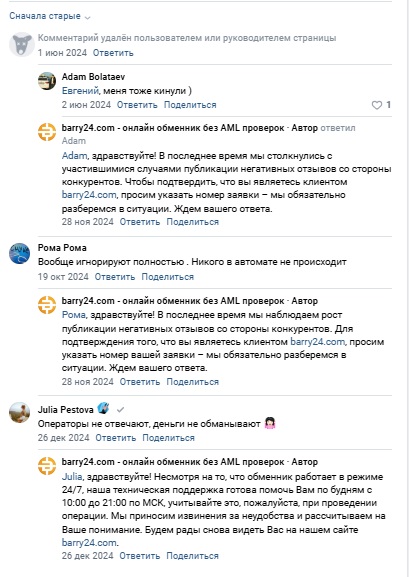This screenshot has height=577, width=409.
Task: Open the 'Сначала старые' sort dropdown
Action: (x=50, y=16)
